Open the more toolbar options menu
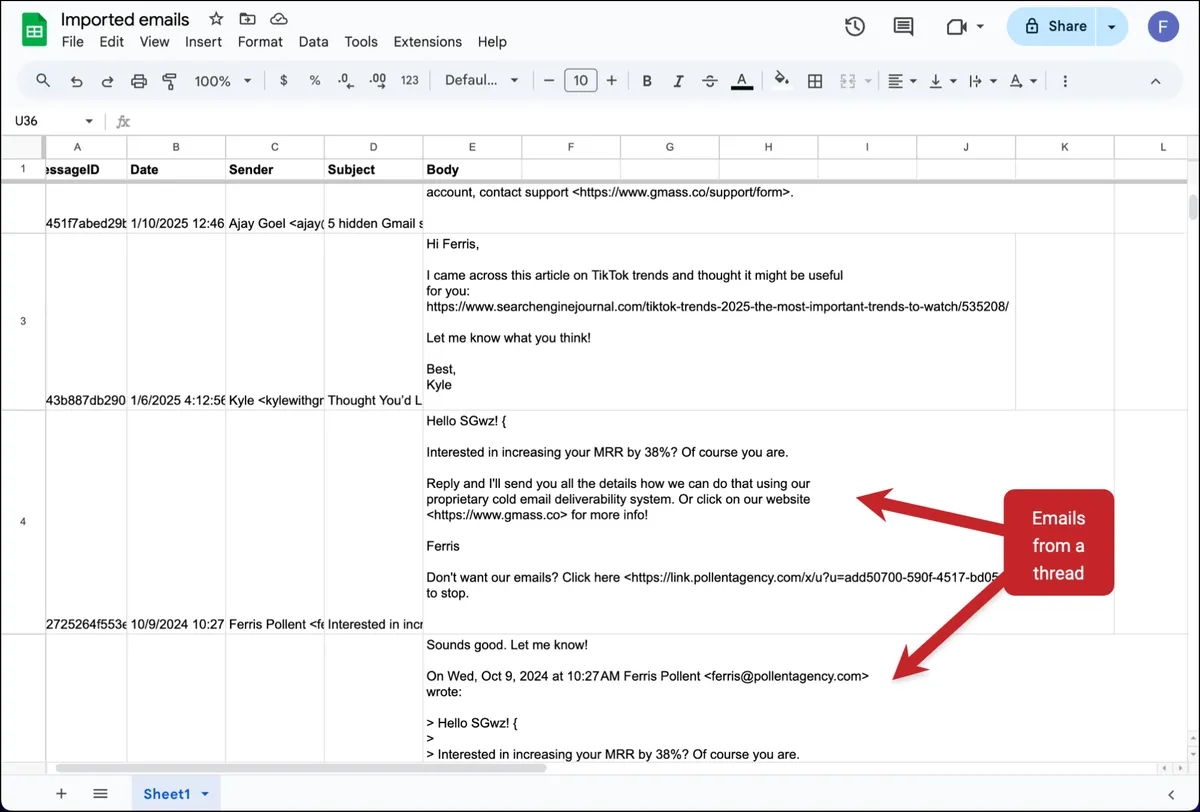The image size is (1200, 812). 1065,81
